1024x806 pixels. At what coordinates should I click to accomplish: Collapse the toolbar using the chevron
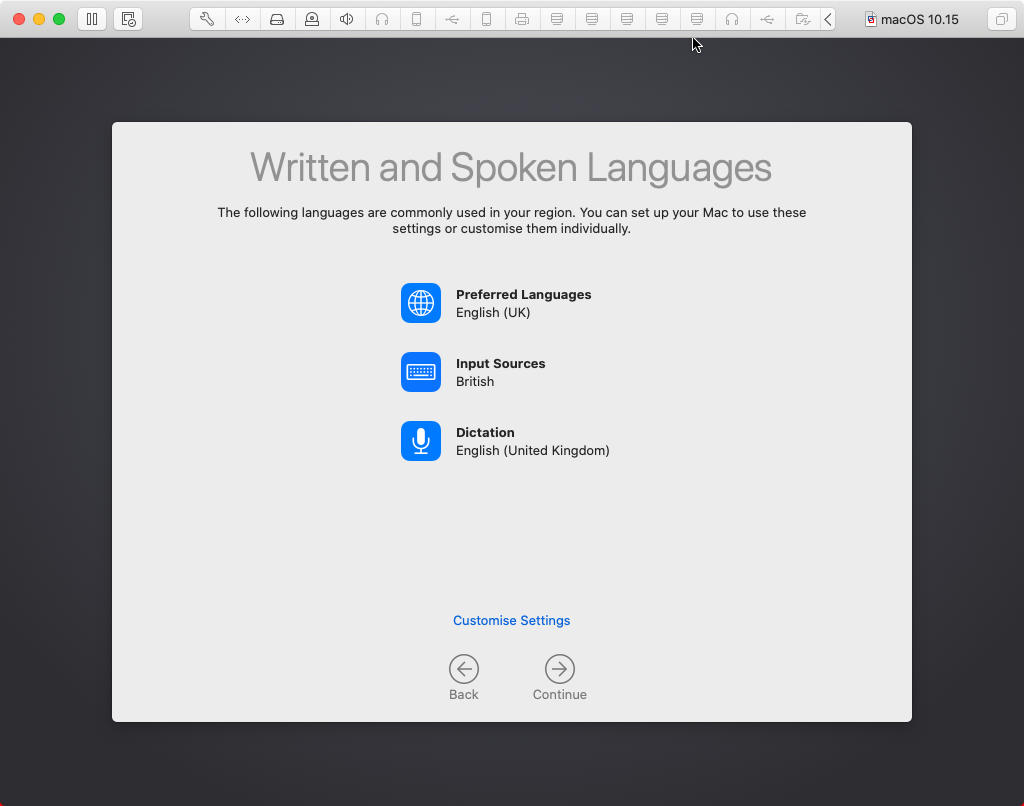(x=827, y=18)
